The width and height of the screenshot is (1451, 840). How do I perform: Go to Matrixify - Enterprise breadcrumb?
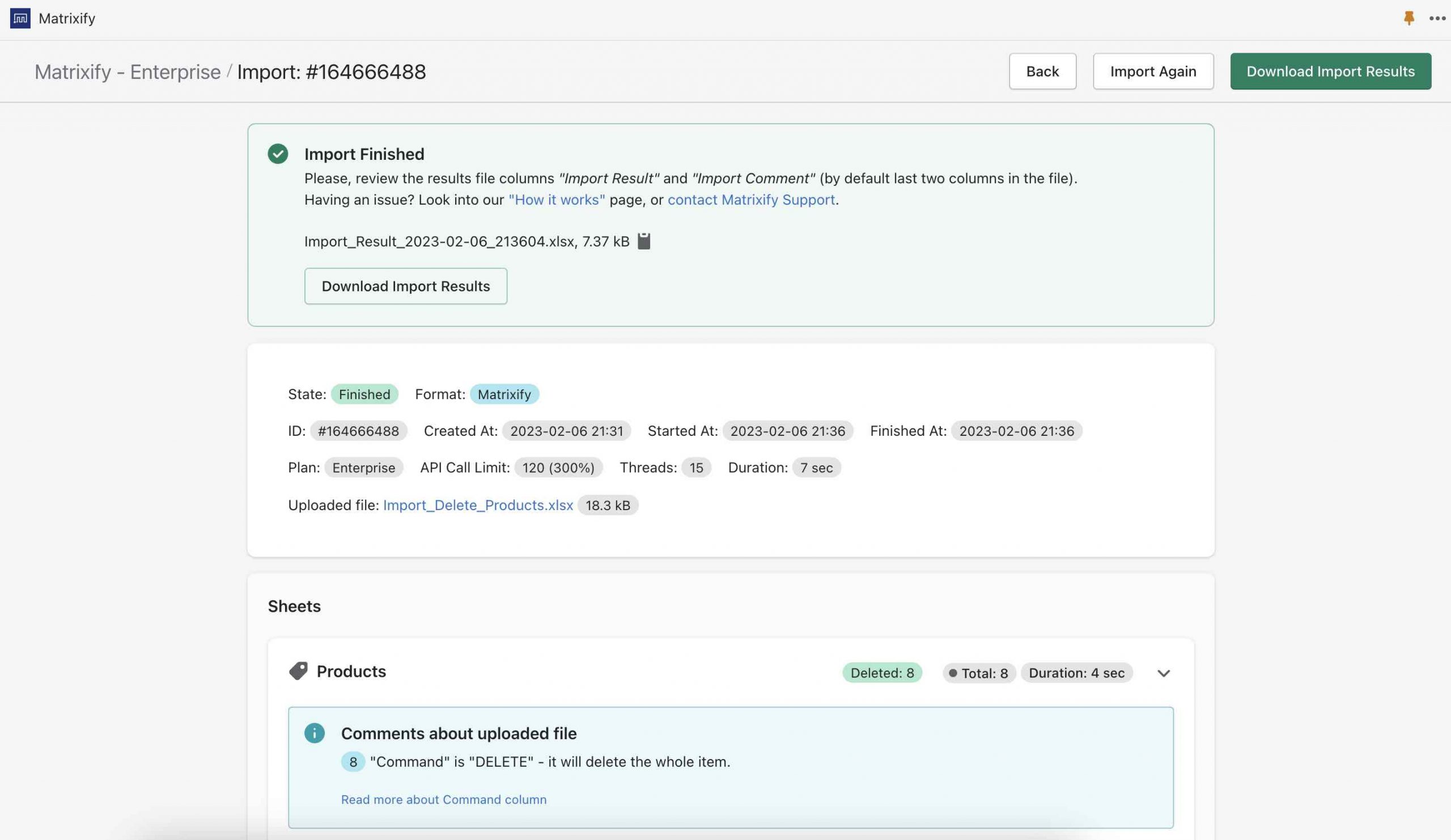[128, 72]
